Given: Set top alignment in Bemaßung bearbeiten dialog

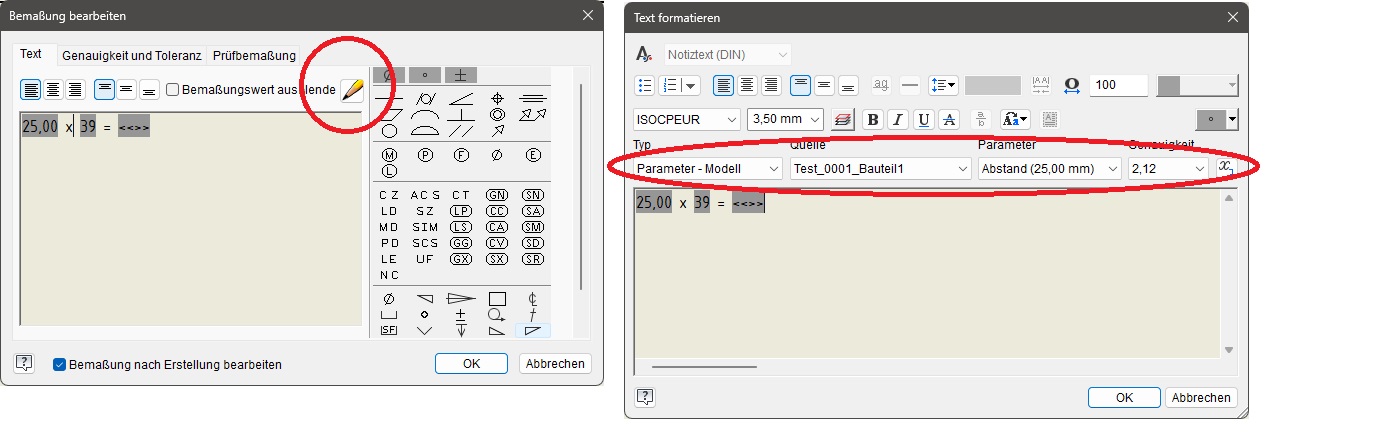Looking at the screenshot, I should tap(105, 89).
